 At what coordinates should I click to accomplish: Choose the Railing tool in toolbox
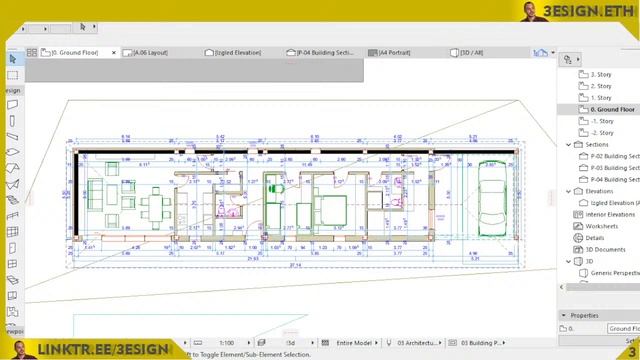pyautogui.click(x=13, y=216)
